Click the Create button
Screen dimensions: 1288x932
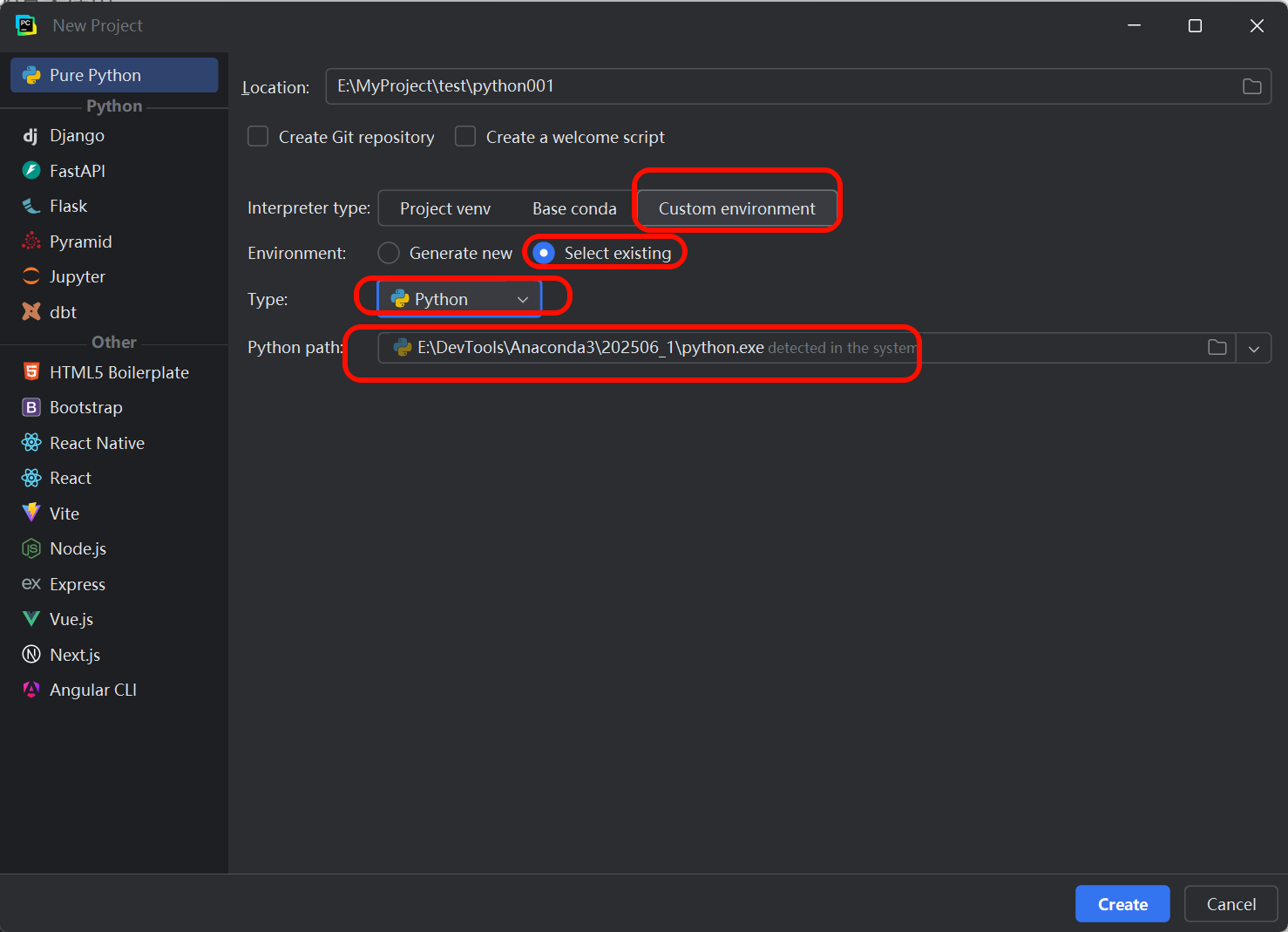coord(1122,904)
